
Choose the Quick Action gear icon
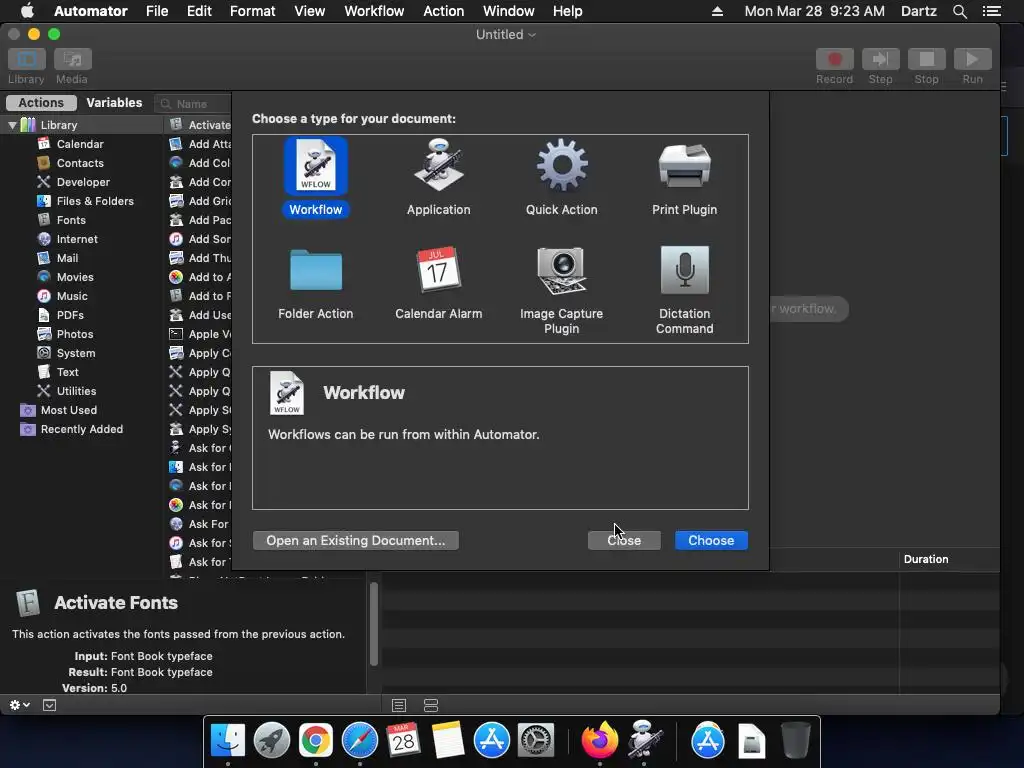coord(562,165)
